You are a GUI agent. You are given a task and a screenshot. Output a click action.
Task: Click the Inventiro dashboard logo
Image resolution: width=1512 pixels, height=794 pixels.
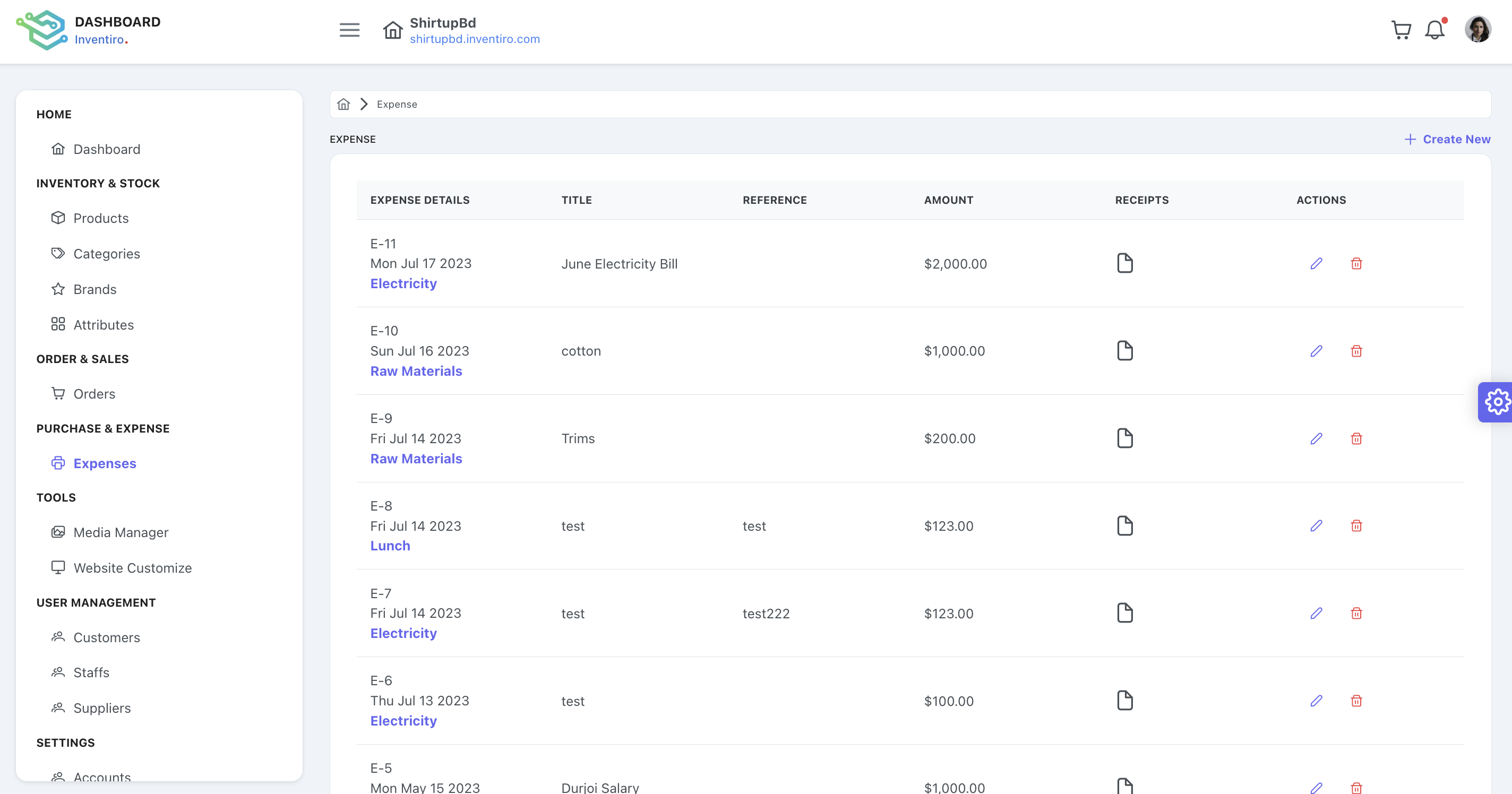[41, 30]
